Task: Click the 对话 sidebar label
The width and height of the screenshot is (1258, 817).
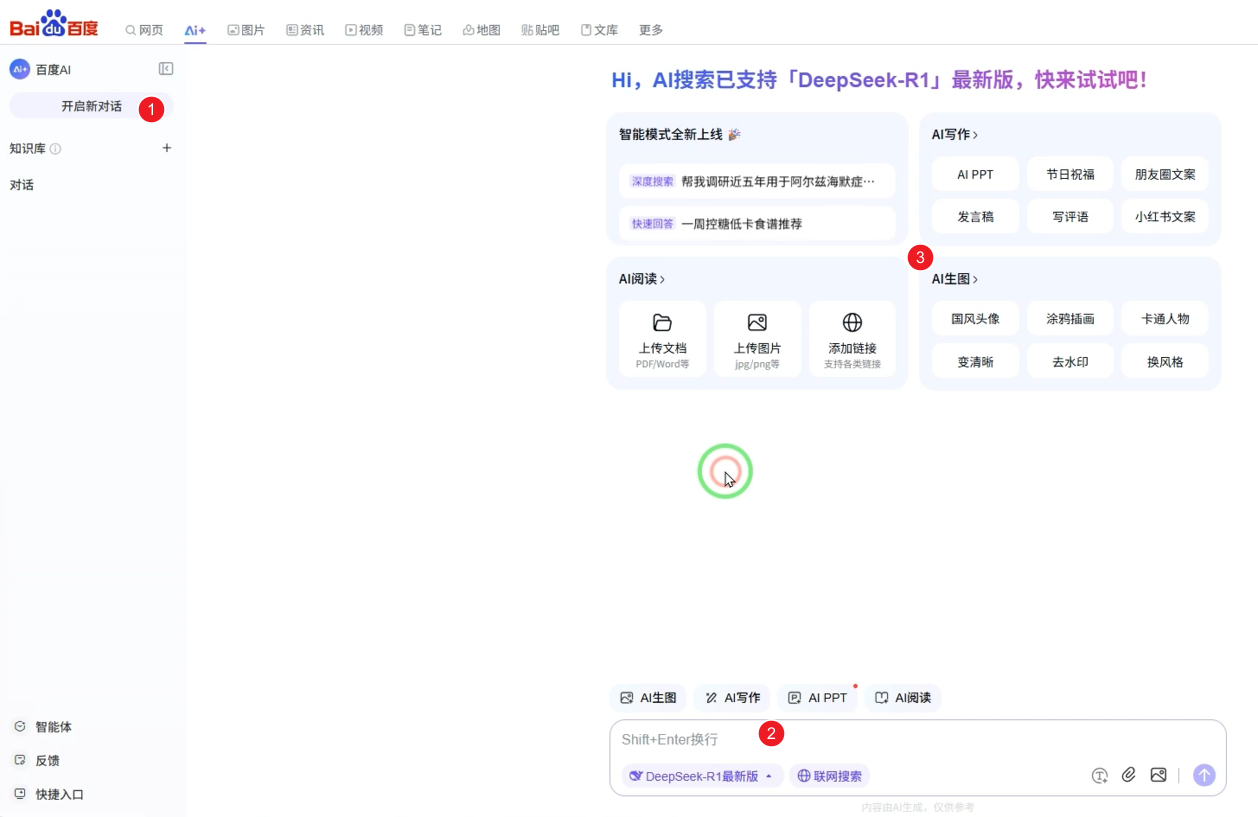Action: click(x=22, y=185)
